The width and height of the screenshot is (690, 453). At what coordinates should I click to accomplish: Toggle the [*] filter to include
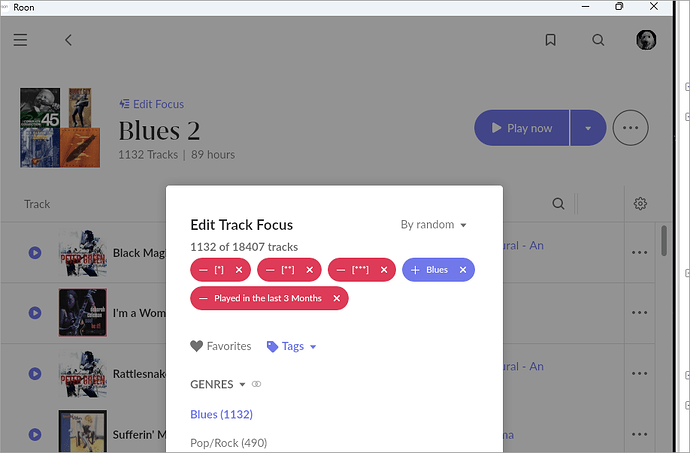pos(203,270)
